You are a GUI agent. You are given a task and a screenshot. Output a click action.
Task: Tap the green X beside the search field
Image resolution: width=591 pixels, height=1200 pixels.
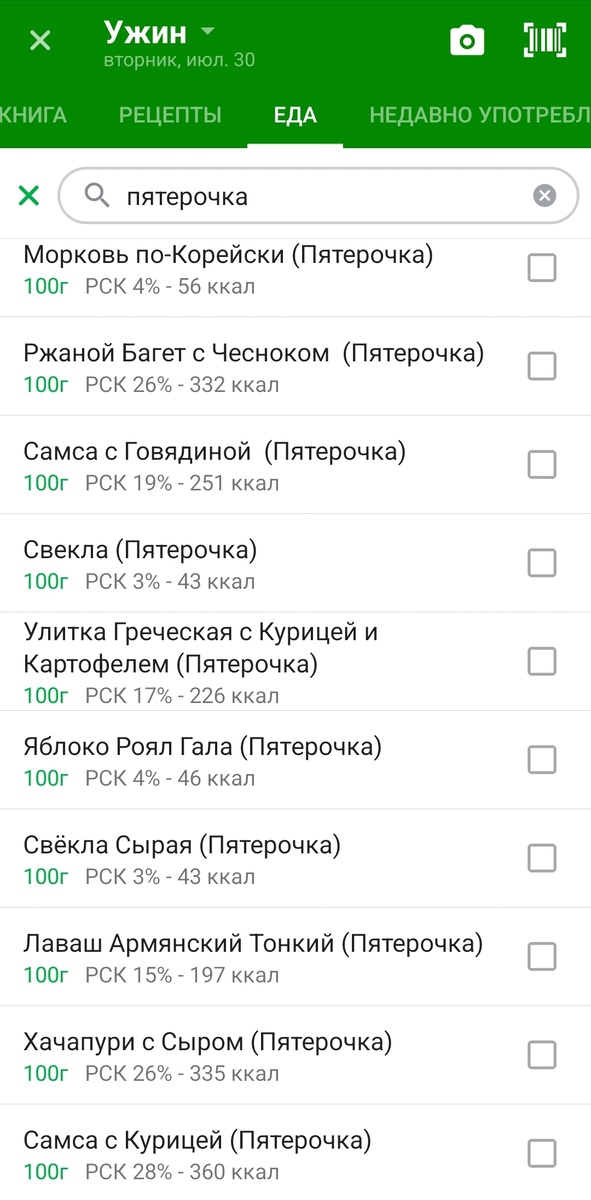(x=28, y=196)
